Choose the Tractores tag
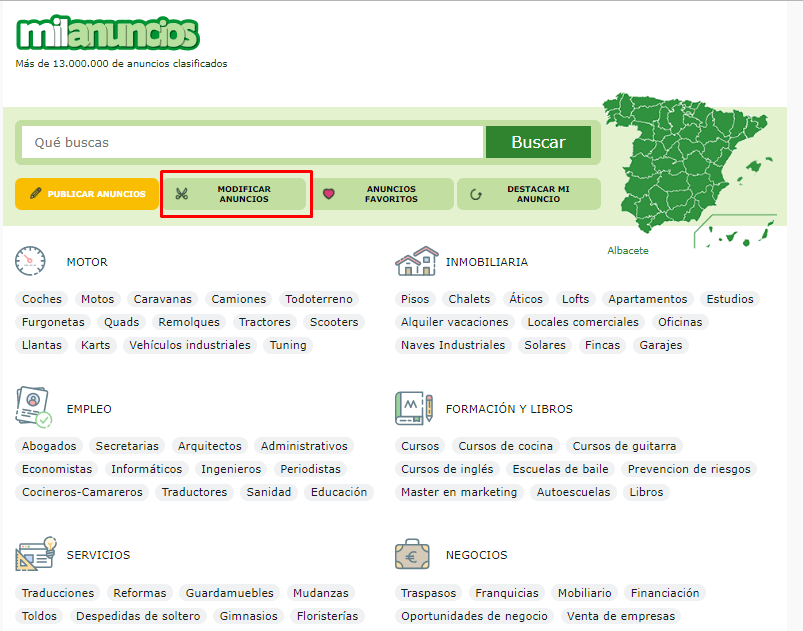 [264, 322]
